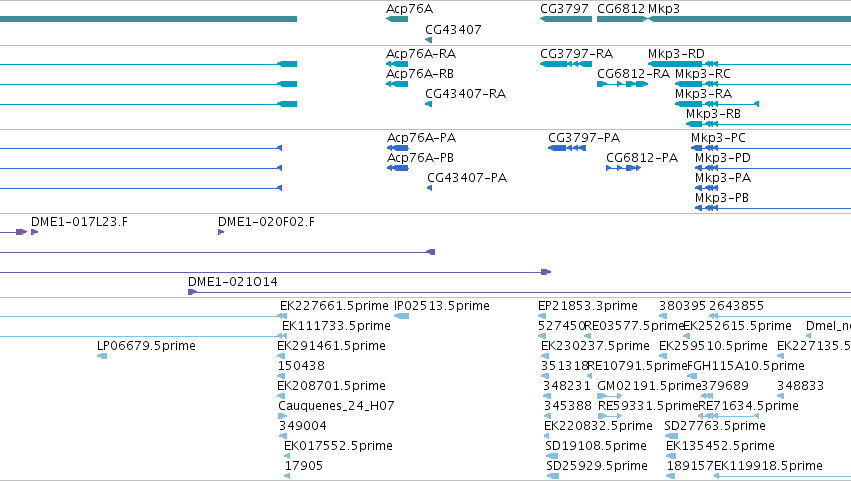Select transcript Acp76A-RA

point(397,64)
